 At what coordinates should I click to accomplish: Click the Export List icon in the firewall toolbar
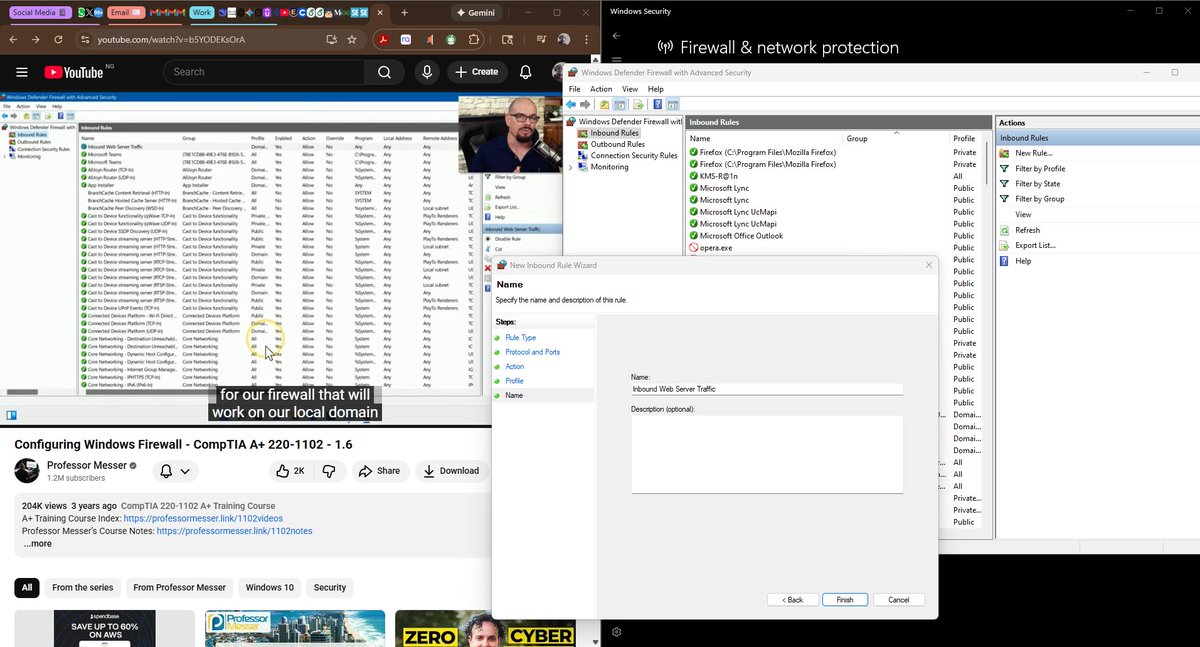[x=638, y=104]
